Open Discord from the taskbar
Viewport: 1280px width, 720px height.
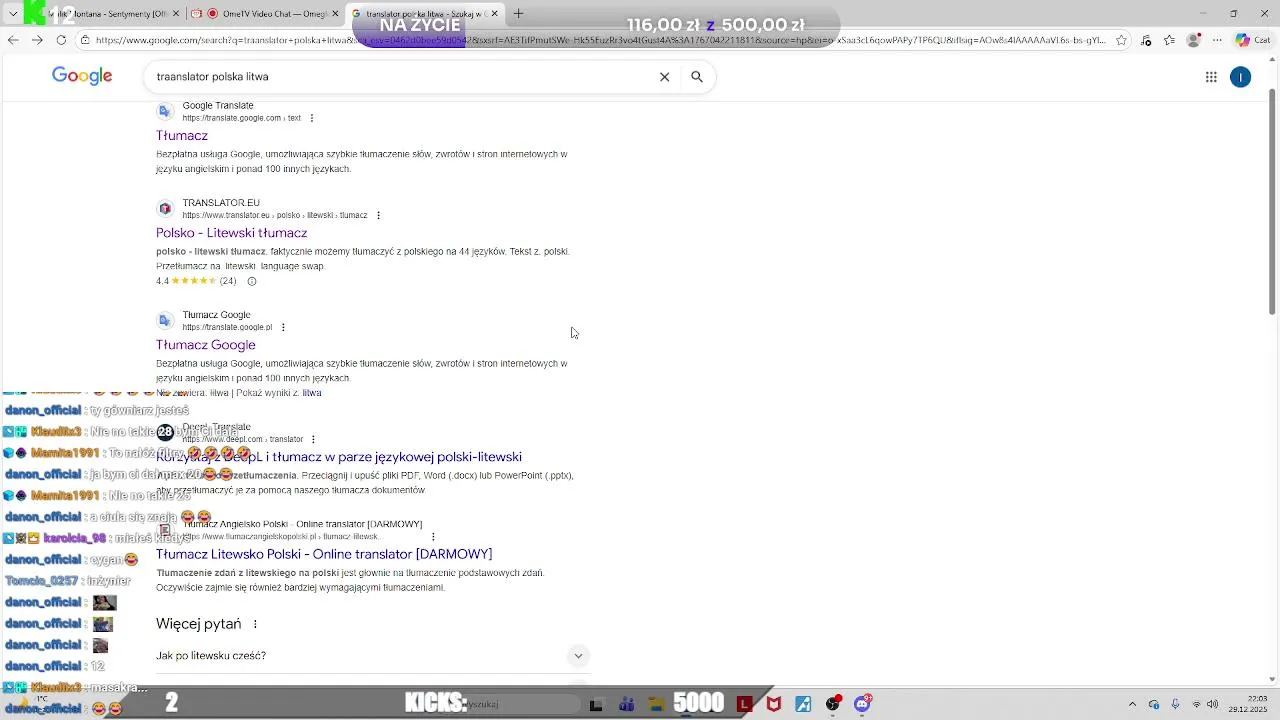(862, 704)
